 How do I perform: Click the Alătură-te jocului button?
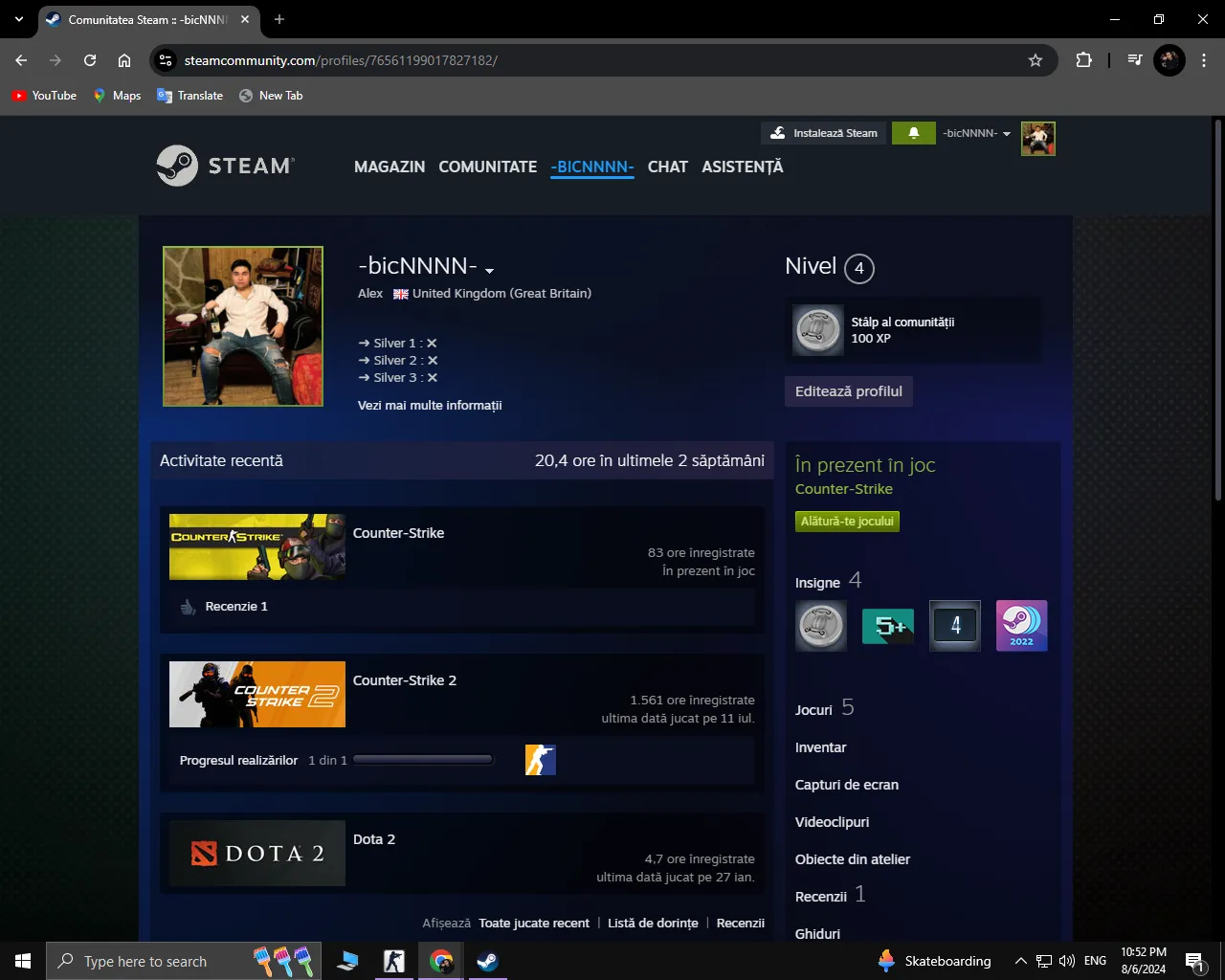pyautogui.click(x=847, y=522)
